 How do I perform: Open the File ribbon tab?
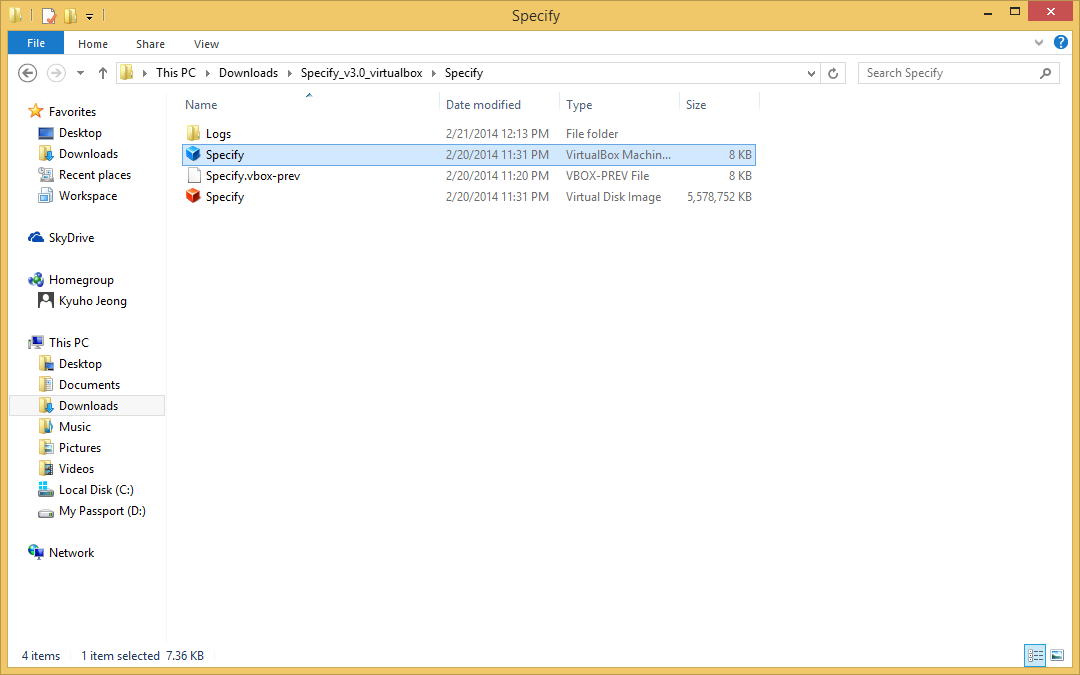36,43
